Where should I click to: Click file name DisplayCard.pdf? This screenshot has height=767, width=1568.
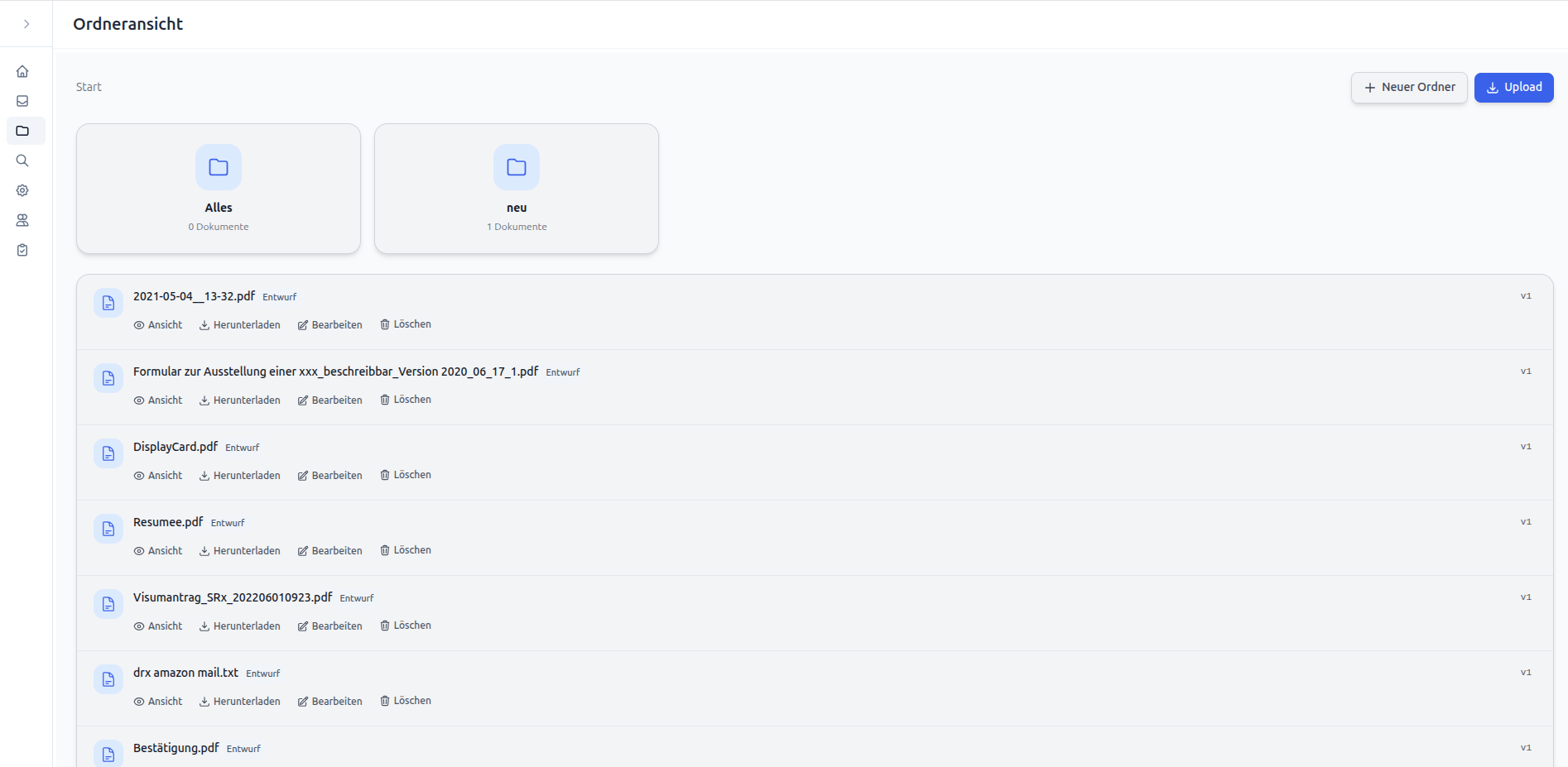click(x=176, y=447)
